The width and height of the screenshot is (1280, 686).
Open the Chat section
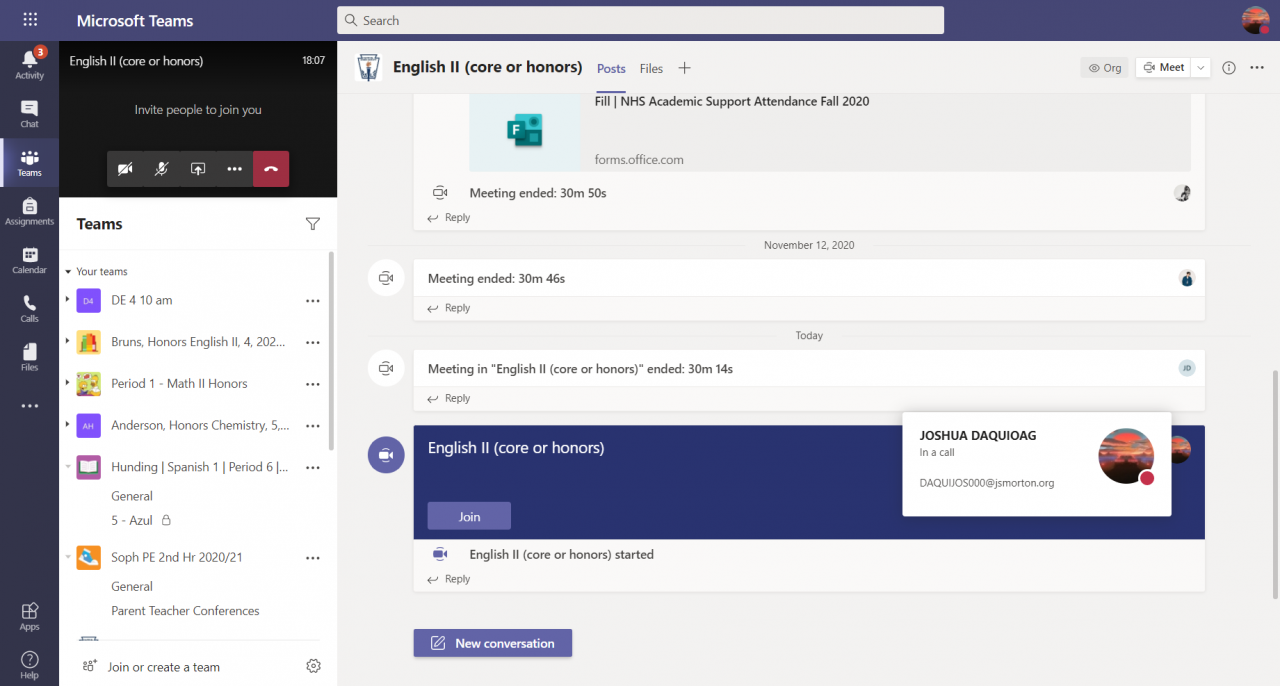(29, 114)
